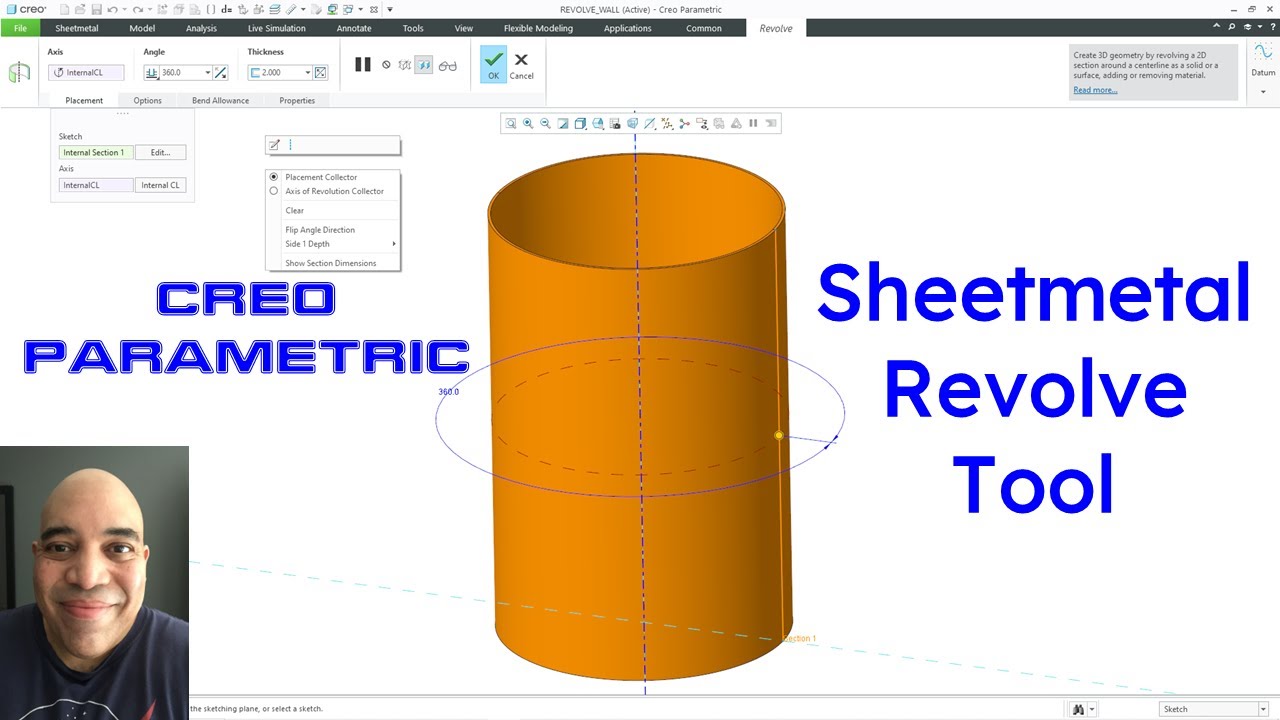This screenshot has height=720, width=1280.
Task: Open the Options panel tab
Action: 147,100
